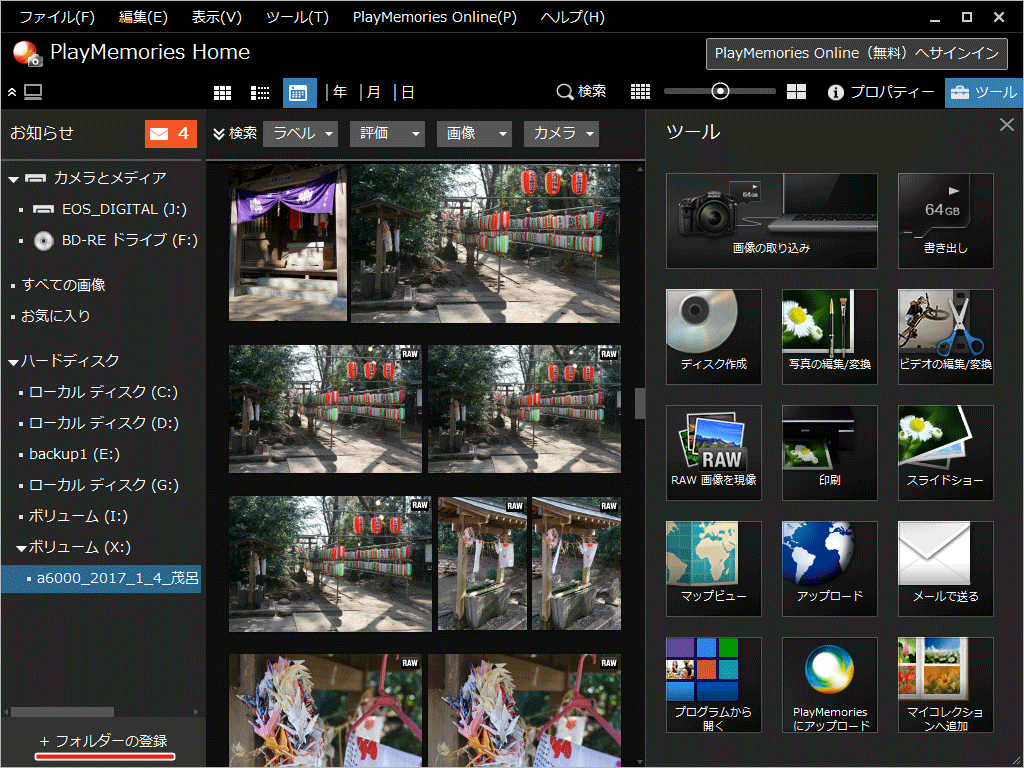Open the ラベル filter dropdown
1024x768 pixels.
[x=300, y=133]
